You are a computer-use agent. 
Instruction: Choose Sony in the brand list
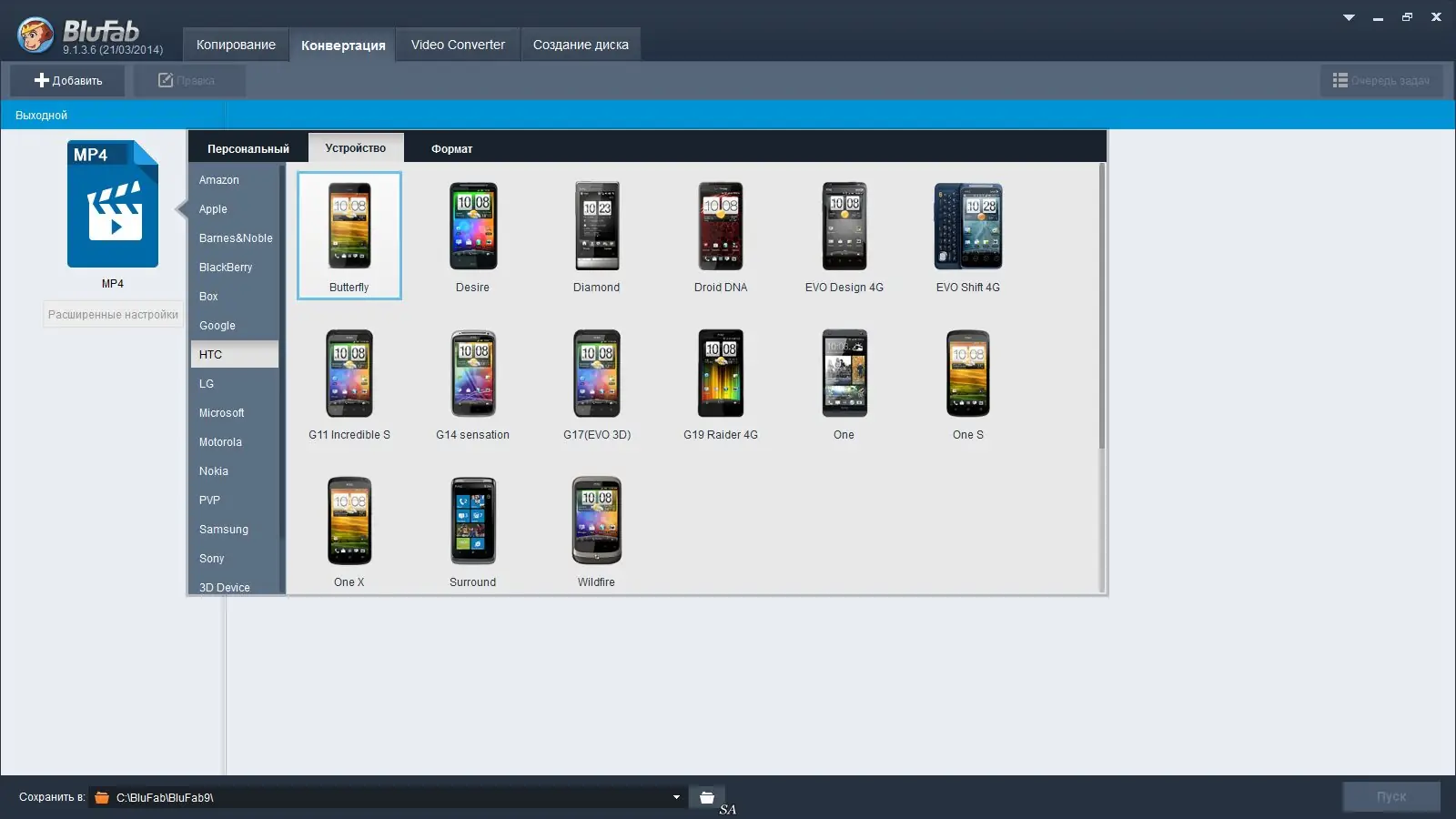click(235, 559)
